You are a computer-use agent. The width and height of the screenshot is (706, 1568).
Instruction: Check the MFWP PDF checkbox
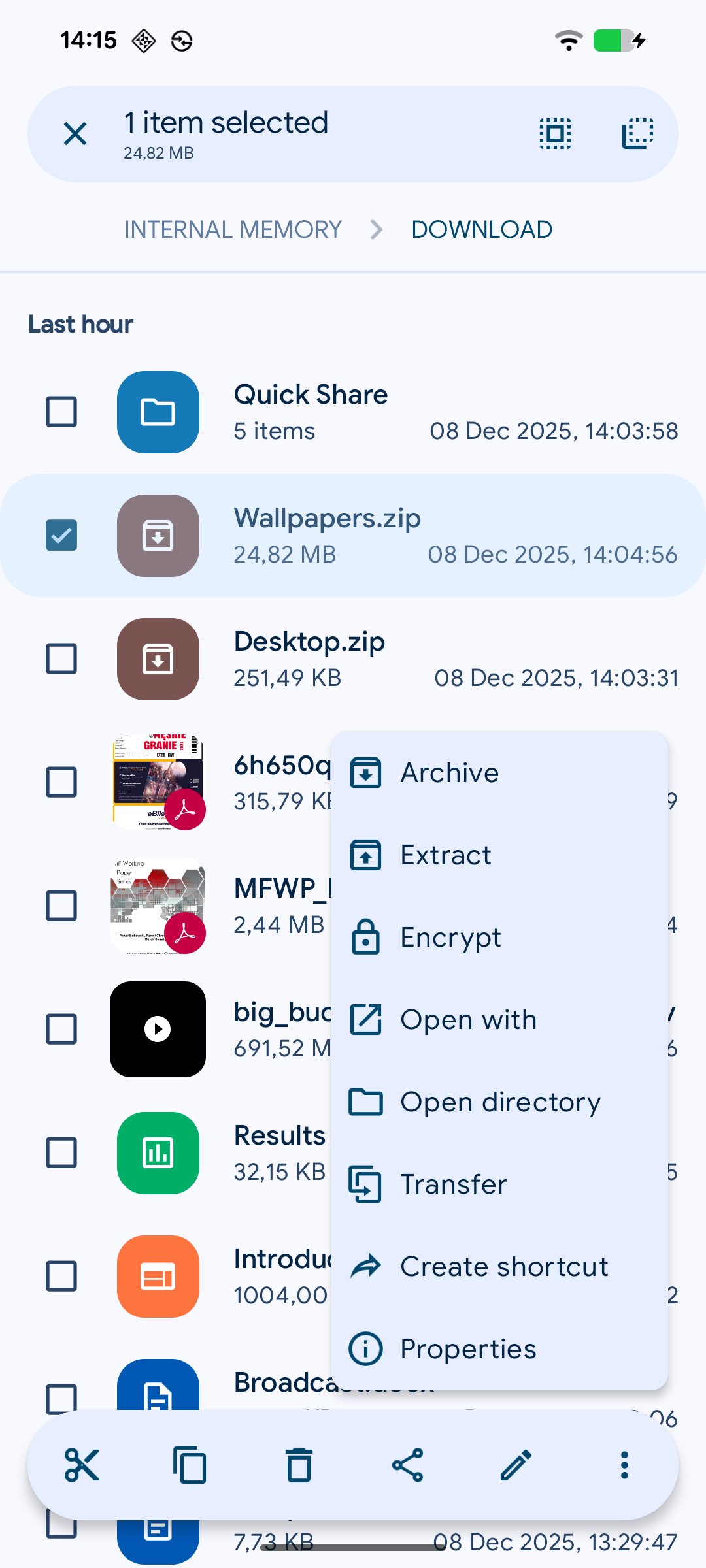coord(61,906)
